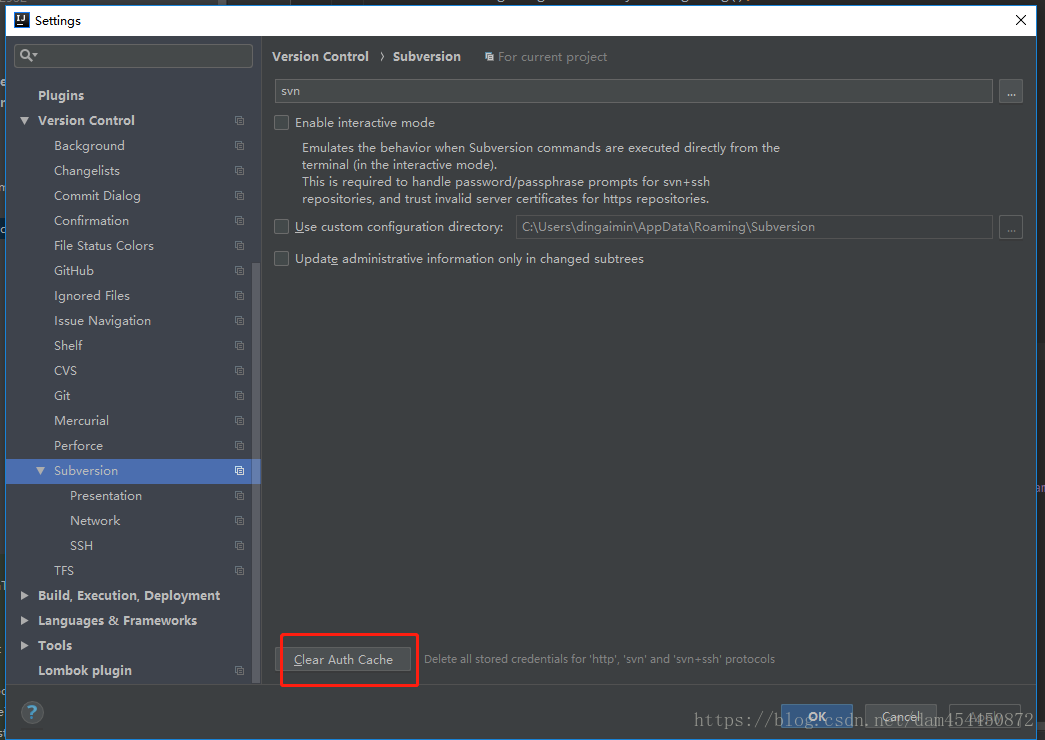Click project-level icon beside Network
1045x740 pixels.
click(x=239, y=521)
